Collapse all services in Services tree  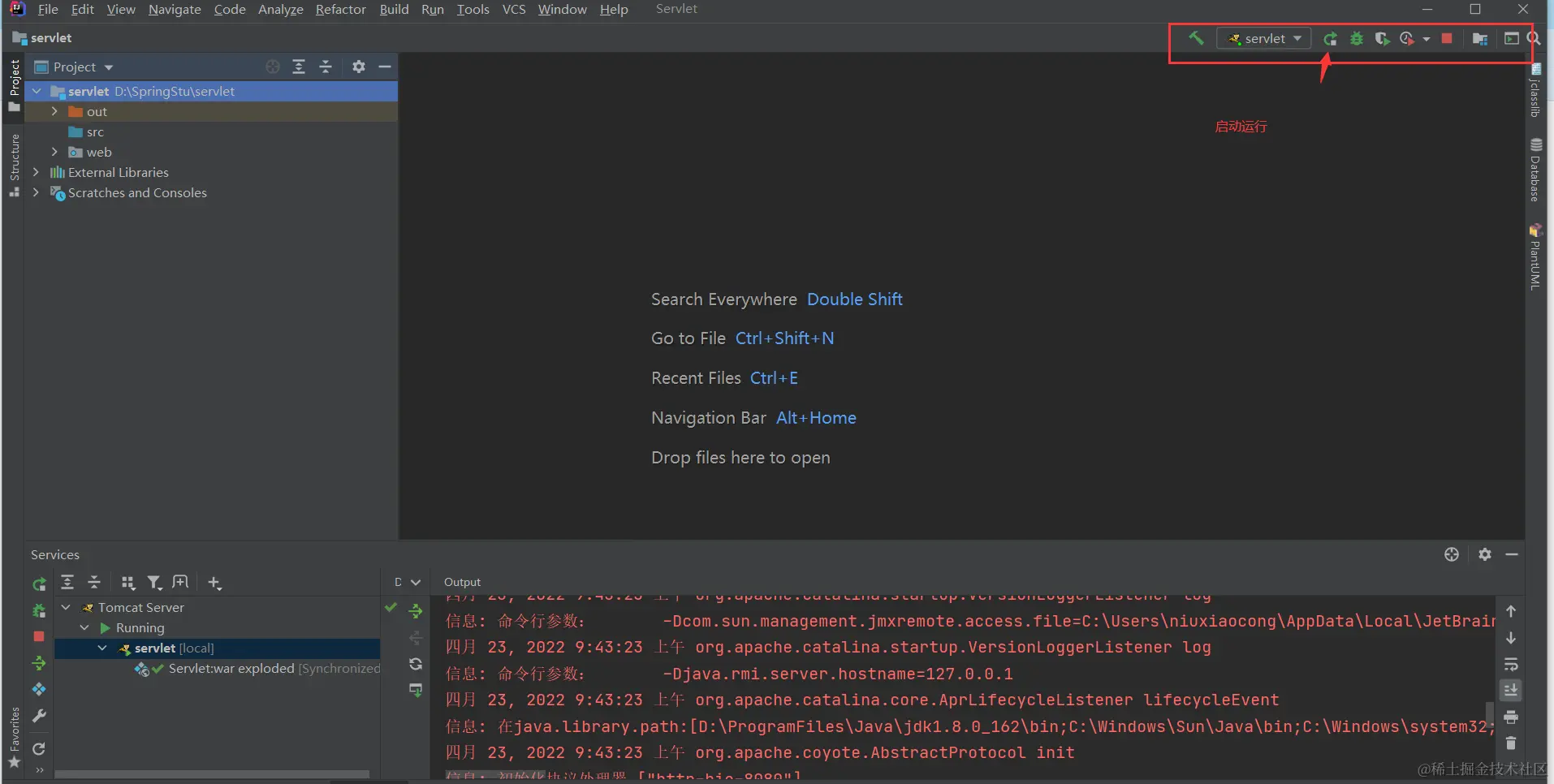(x=94, y=582)
